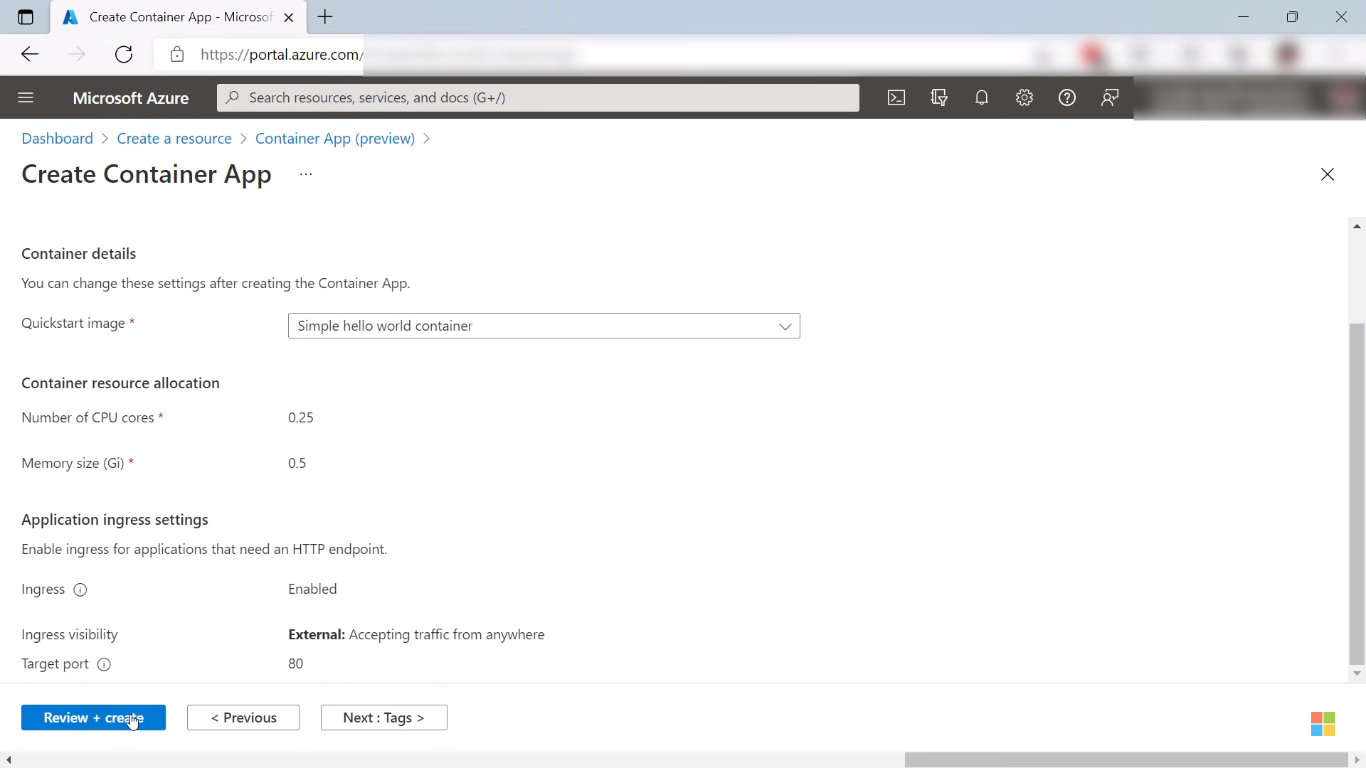Go home via Microsoft Azure logo

coord(130,97)
